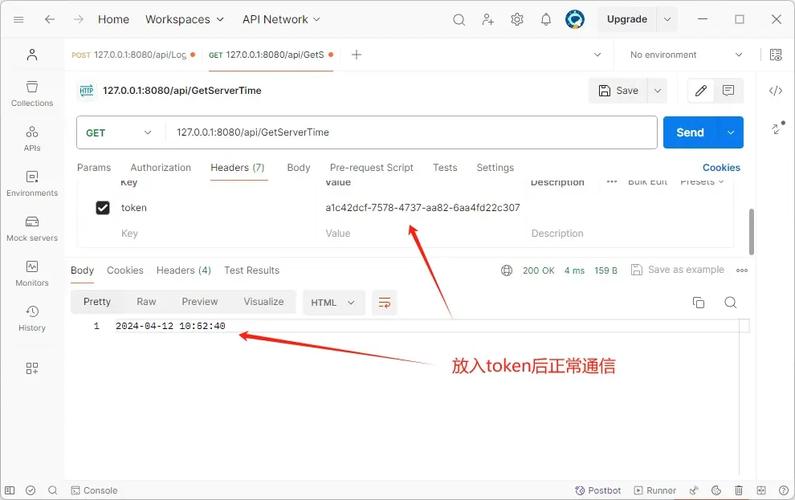The image size is (795, 500).
Task: Open the response Headers (4) tab
Action: pyautogui.click(x=184, y=270)
